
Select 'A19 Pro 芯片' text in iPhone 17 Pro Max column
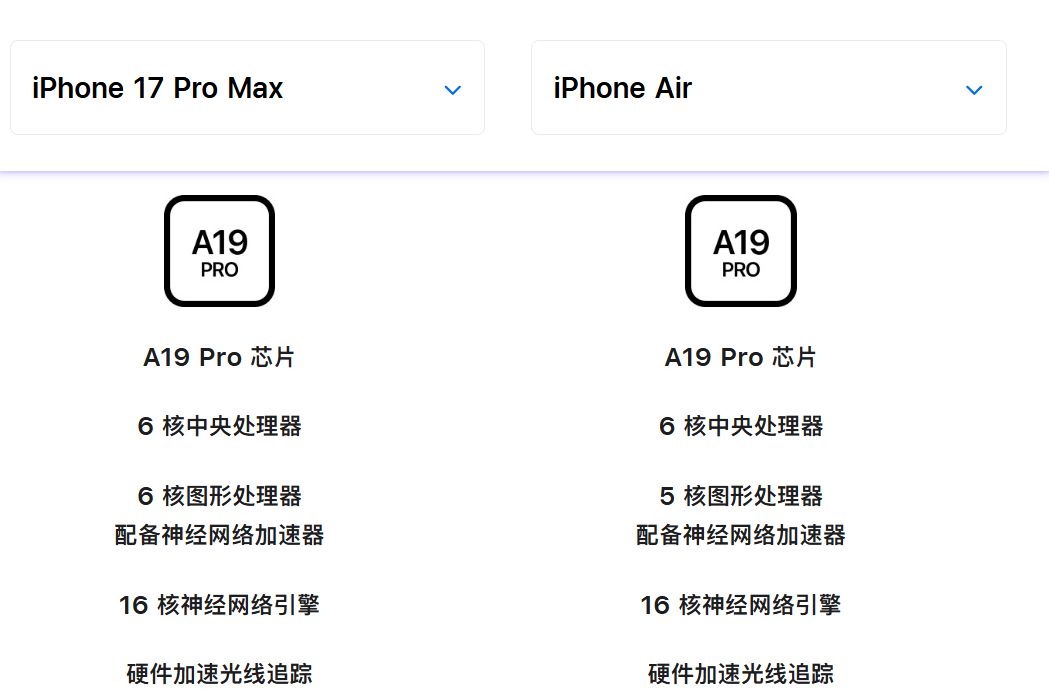219,357
